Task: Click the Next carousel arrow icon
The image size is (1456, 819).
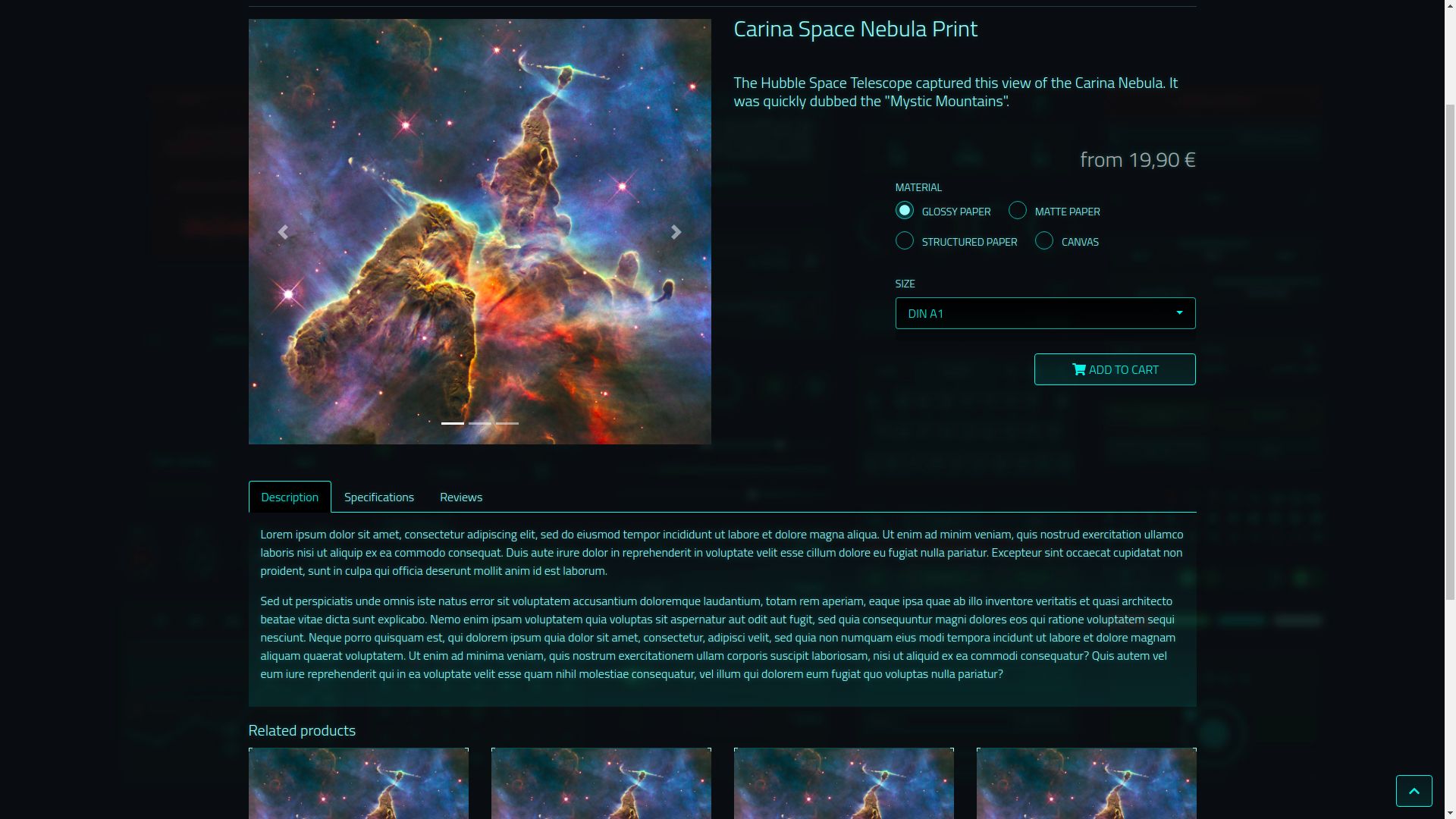Action: (676, 232)
